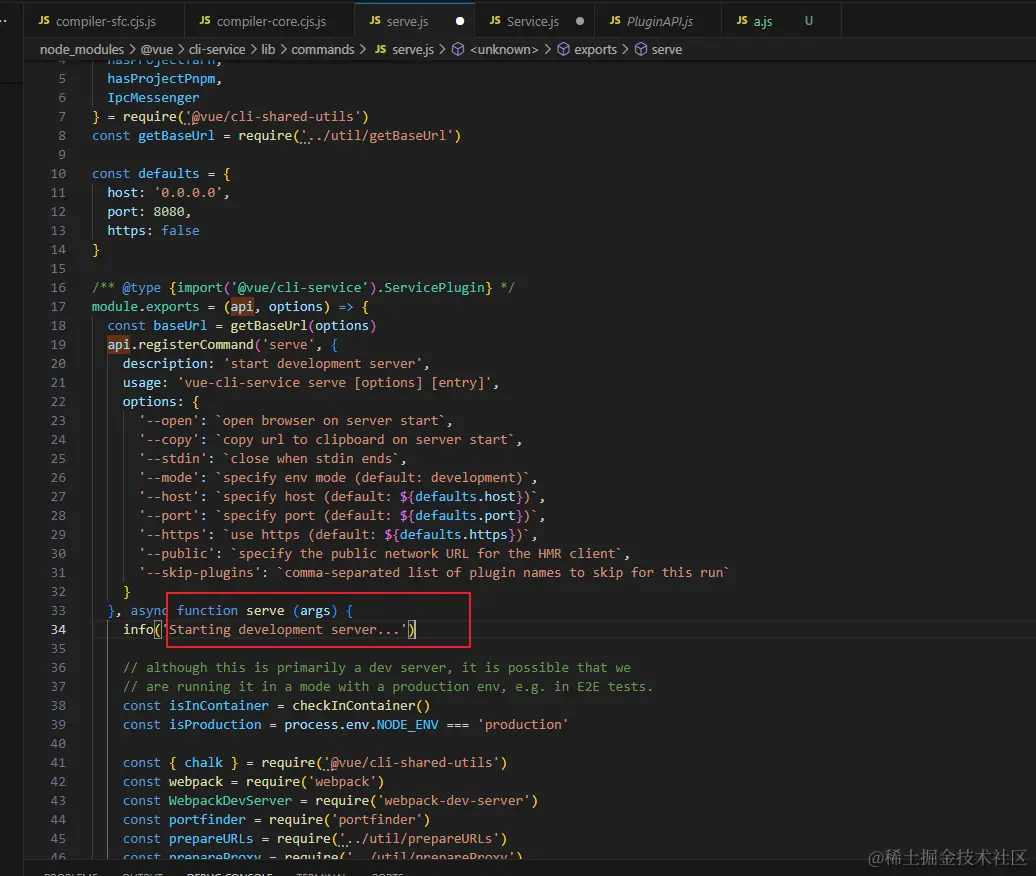Click the U git status on a.js tab

[x=809, y=21]
